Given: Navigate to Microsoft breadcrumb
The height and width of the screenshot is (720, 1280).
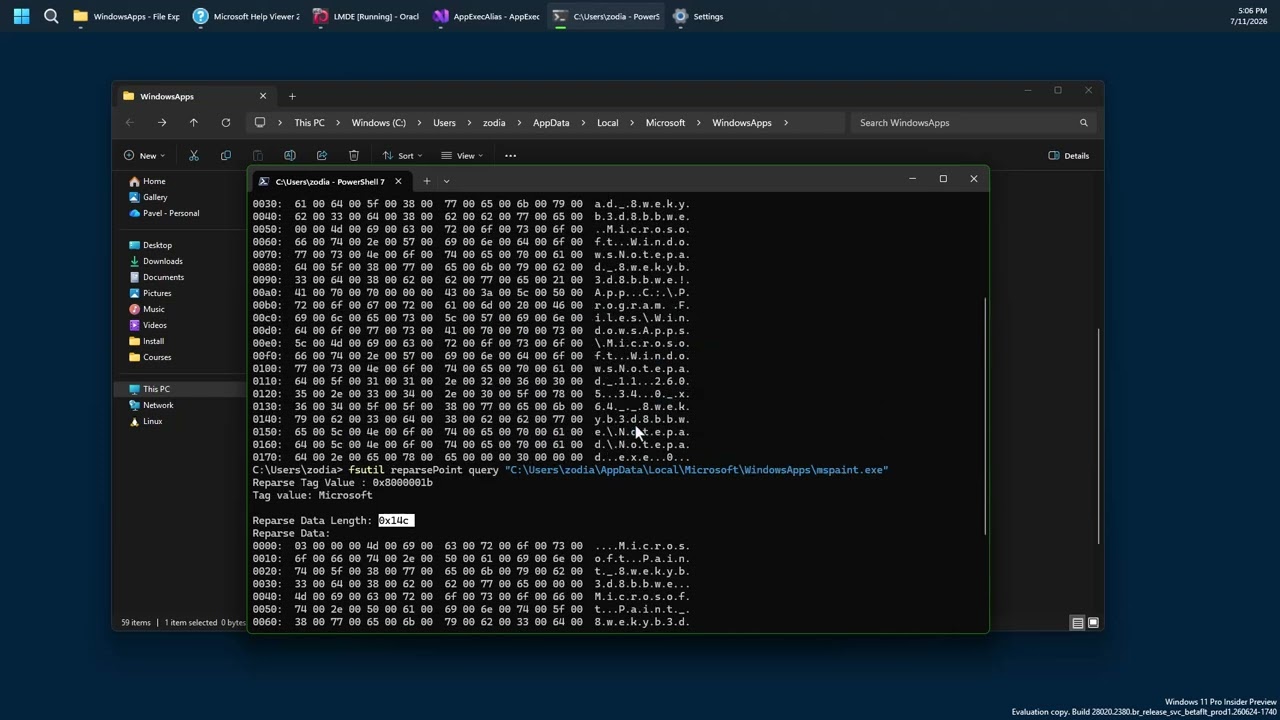Looking at the screenshot, I should click(665, 123).
